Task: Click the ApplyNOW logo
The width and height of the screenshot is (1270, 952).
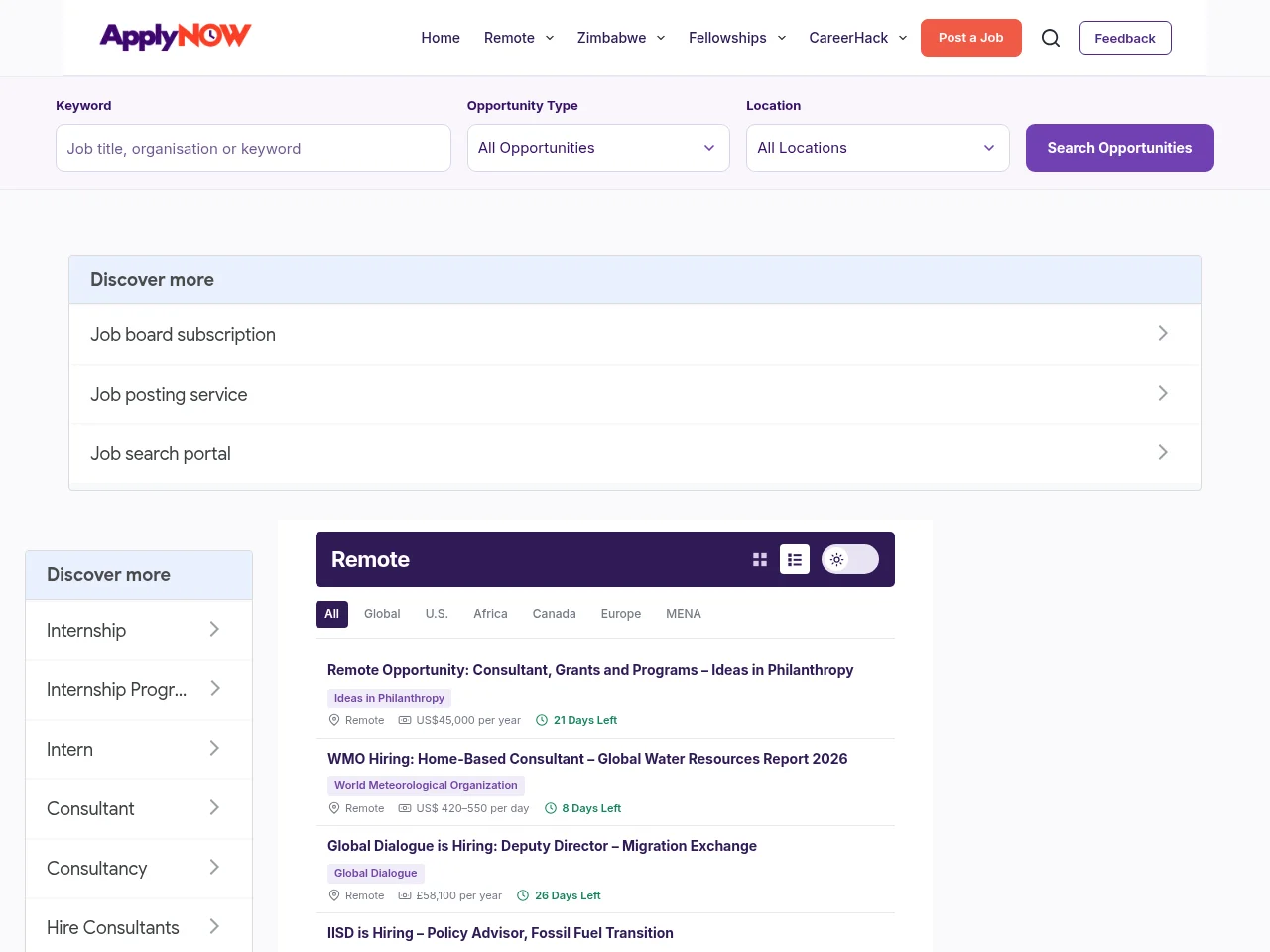Action: (x=176, y=37)
